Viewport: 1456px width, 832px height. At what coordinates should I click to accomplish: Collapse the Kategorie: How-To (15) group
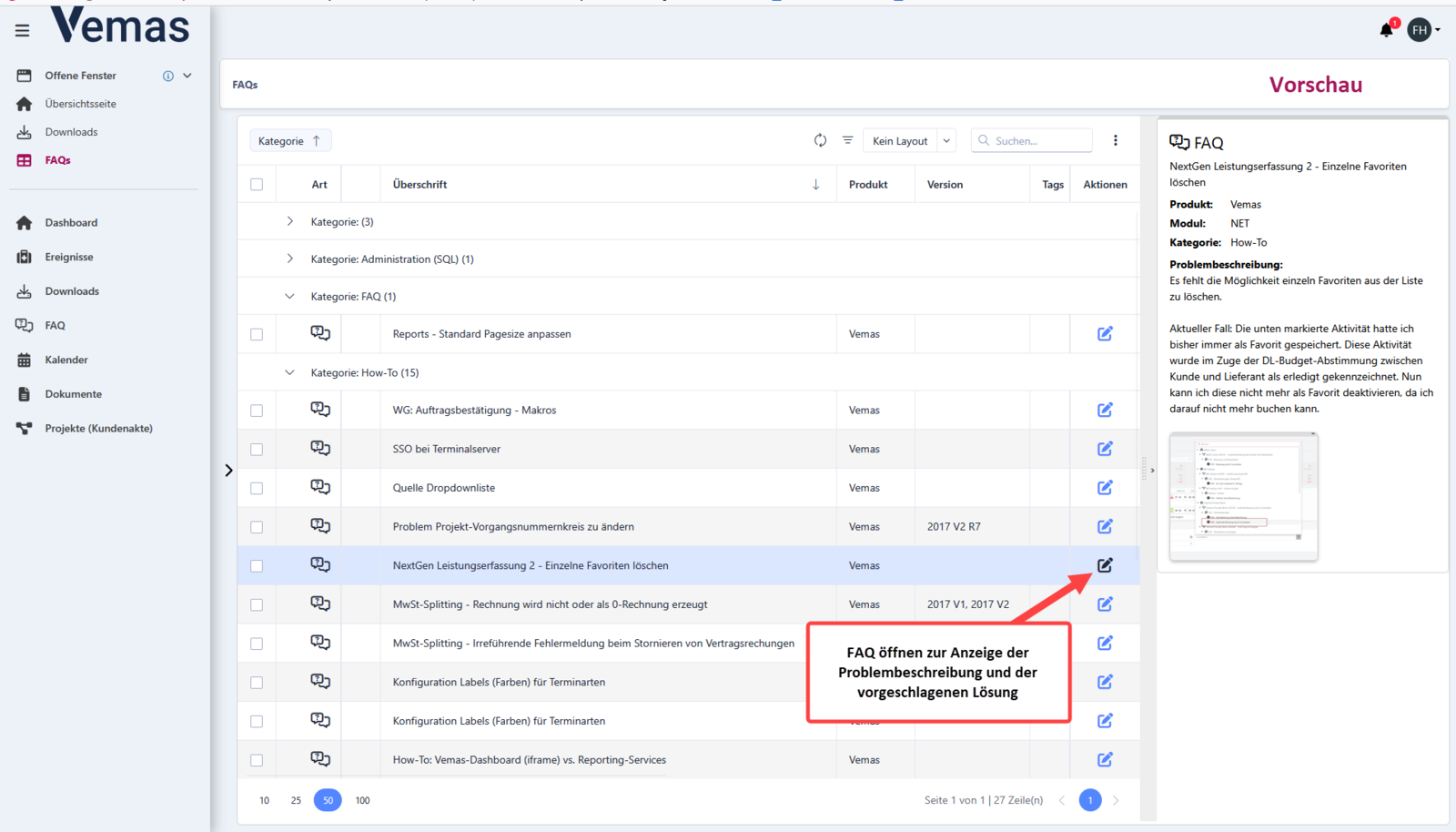click(289, 372)
